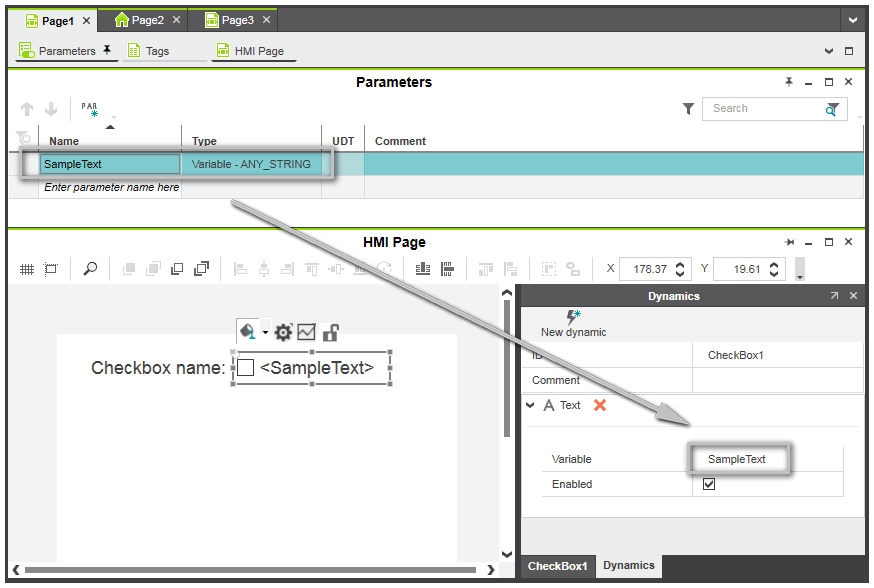This screenshot has width=874, height=588.
Task: Pin the Parameters panel
Action: click(789, 82)
